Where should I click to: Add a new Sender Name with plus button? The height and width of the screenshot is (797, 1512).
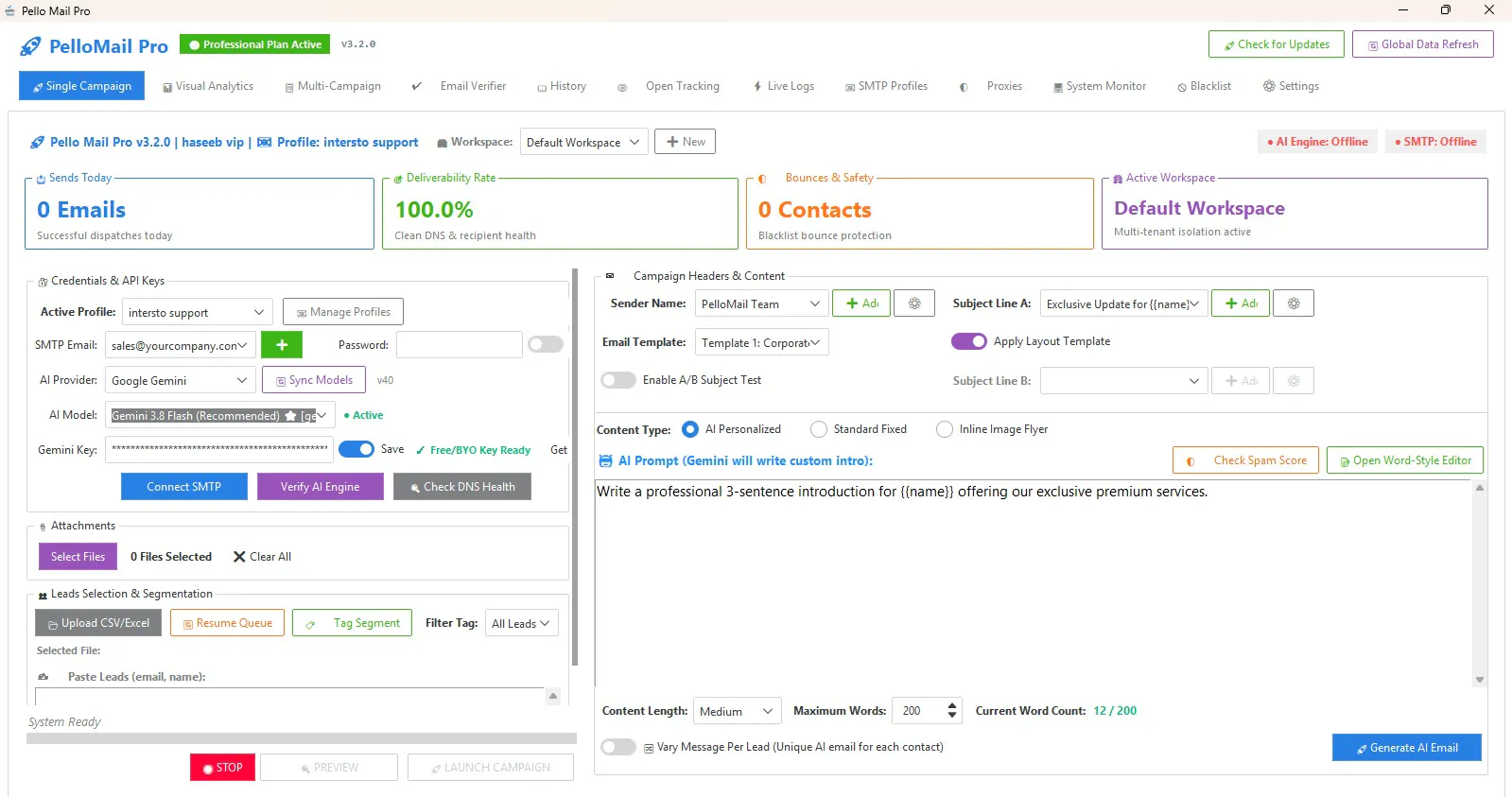pos(861,303)
